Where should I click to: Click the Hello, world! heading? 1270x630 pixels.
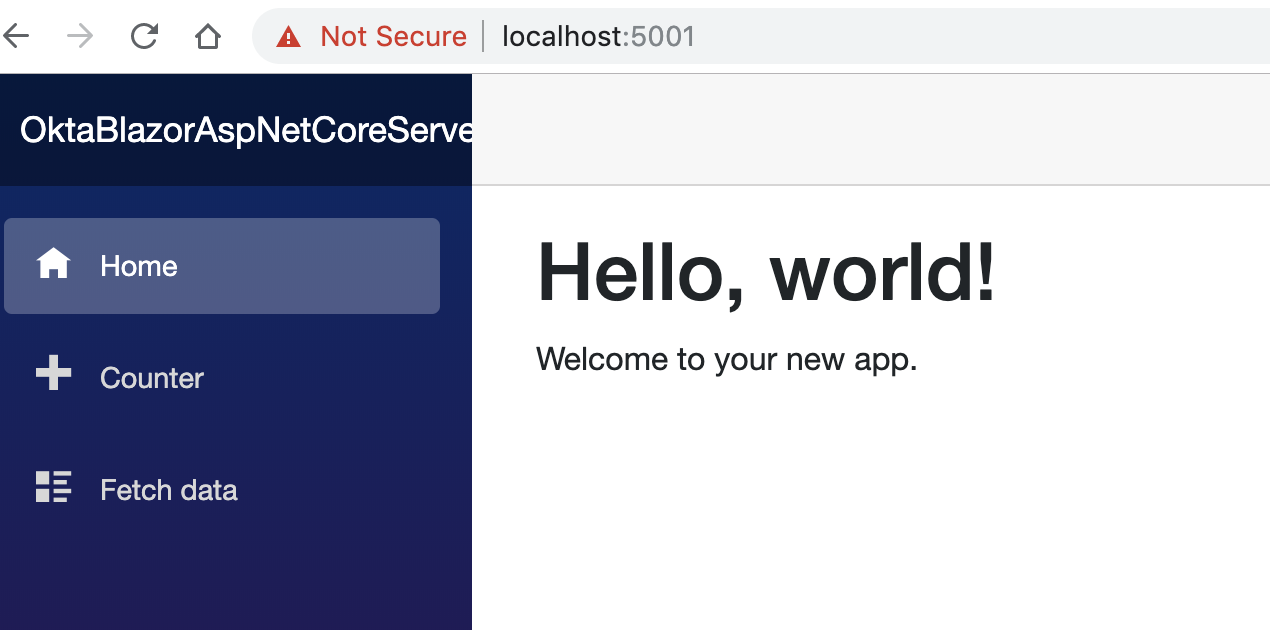pos(766,273)
